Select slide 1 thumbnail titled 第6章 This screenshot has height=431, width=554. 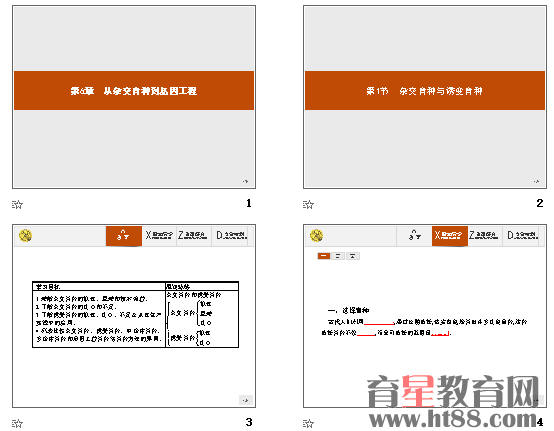(x=134, y=97)
